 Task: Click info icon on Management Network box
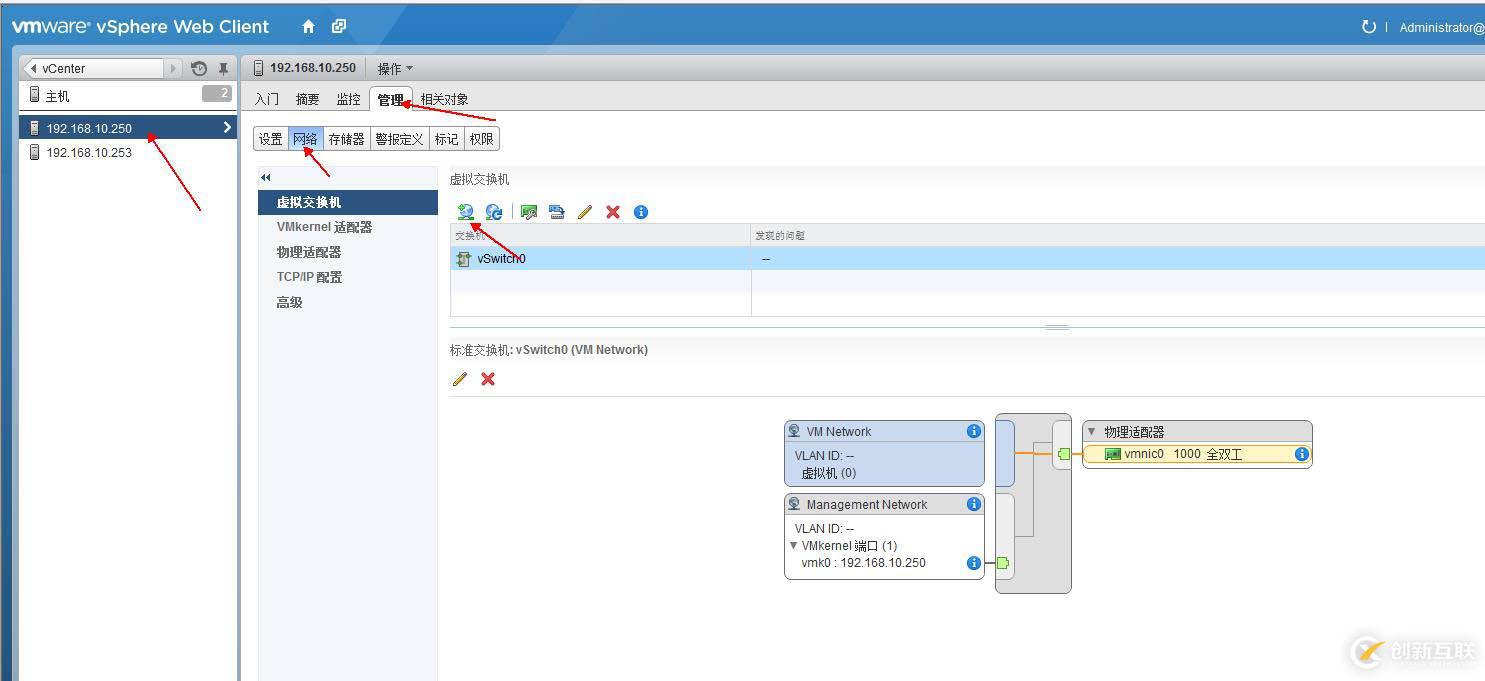tap(973, 504)
